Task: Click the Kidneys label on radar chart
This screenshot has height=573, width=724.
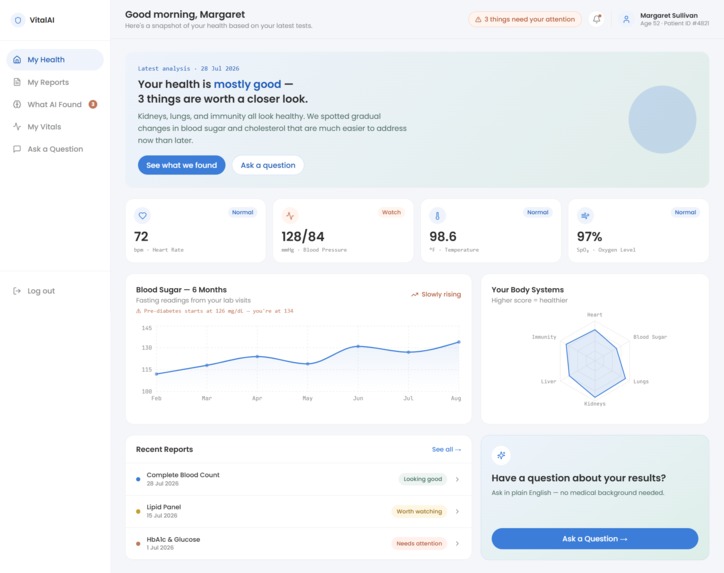Action: (x=595, y=404)
